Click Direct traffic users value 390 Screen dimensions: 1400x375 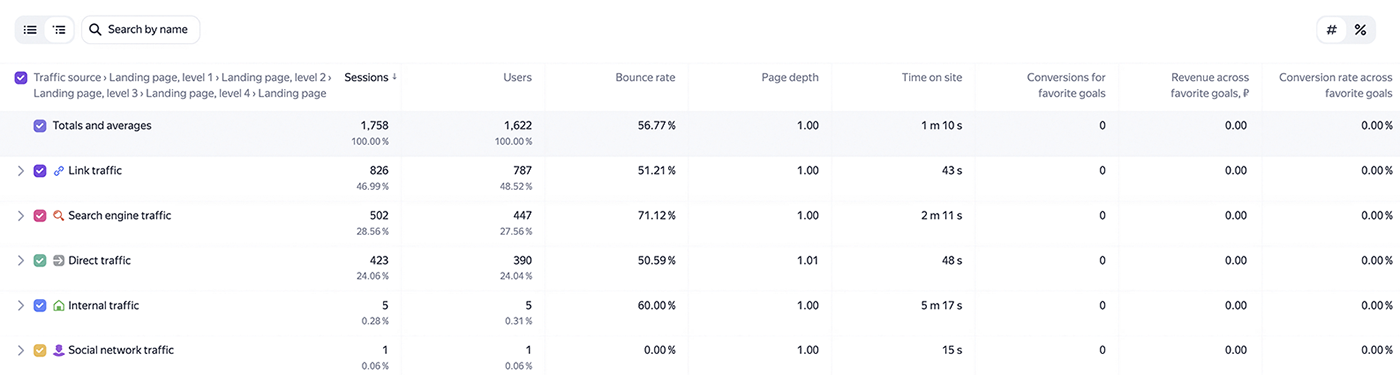pyautogui.click(x=522, y=261)
